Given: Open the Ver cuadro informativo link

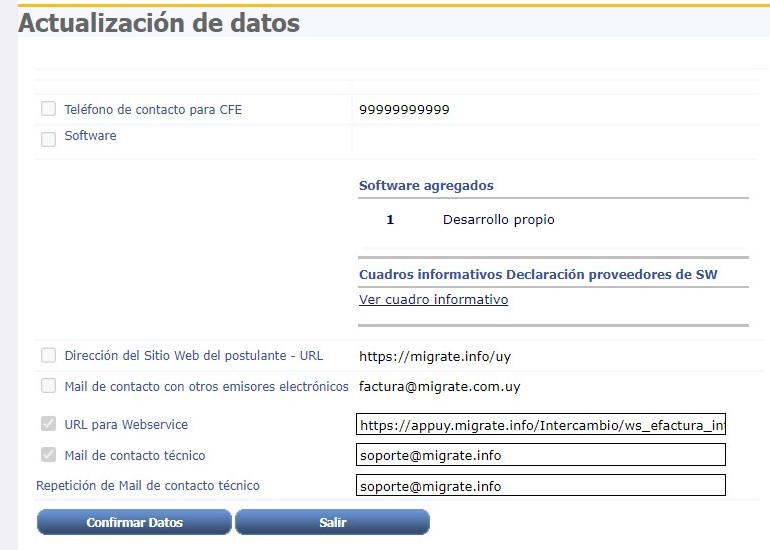Looking at the screenshot, I should pos(433,300).
